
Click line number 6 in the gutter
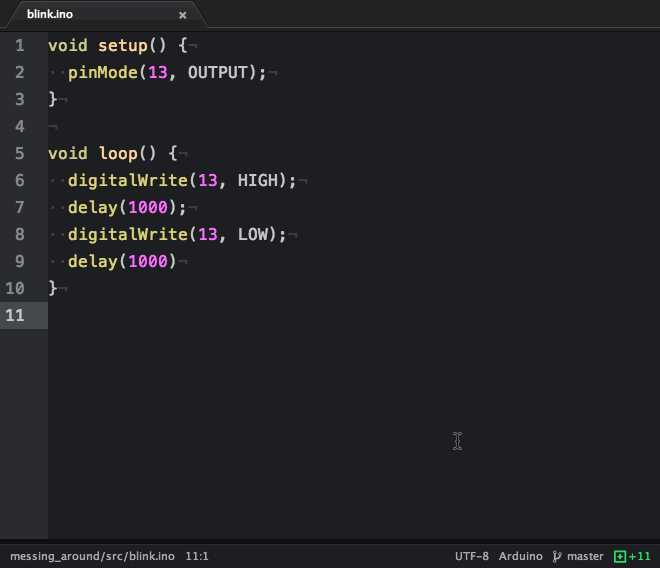point(20,180)
